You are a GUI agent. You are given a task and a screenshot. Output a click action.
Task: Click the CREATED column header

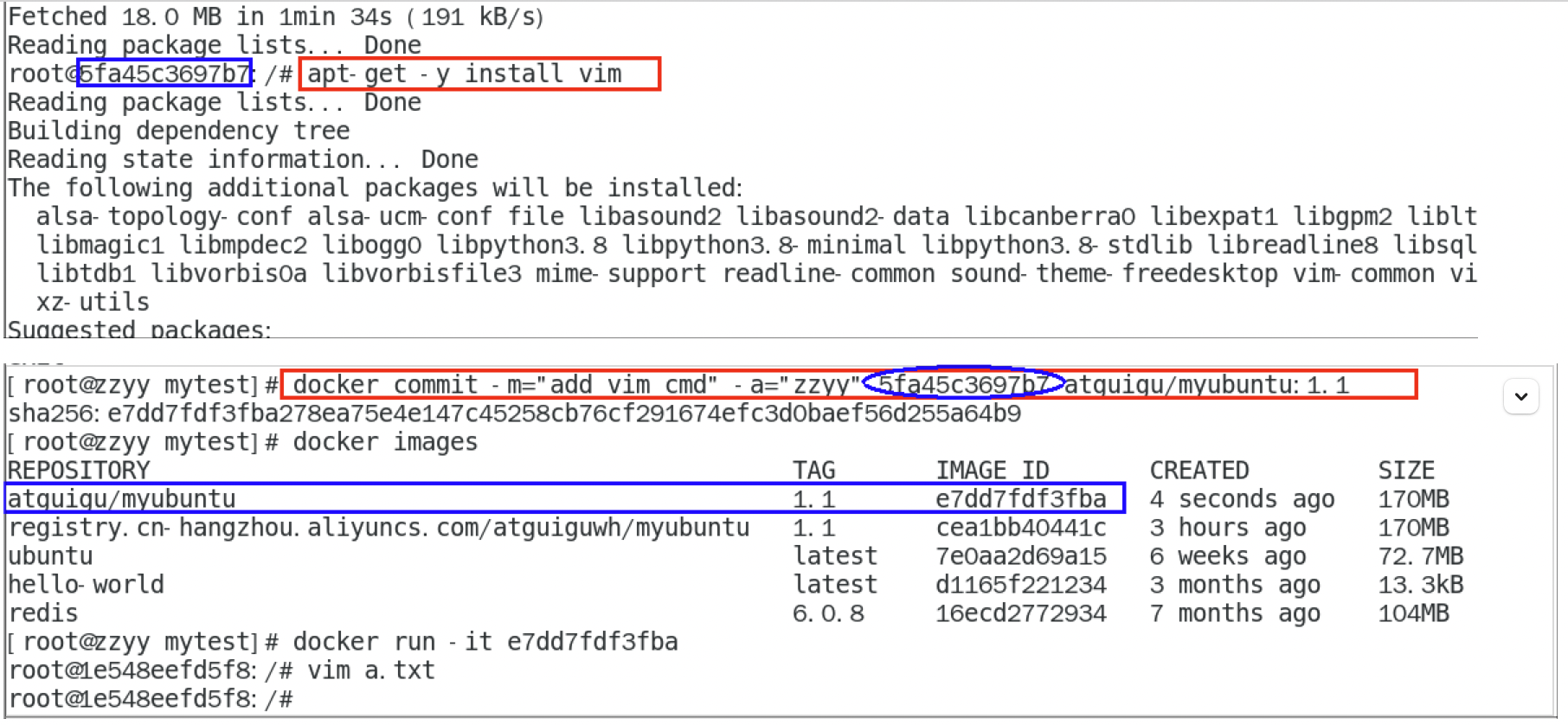(x=1198, y=471)
